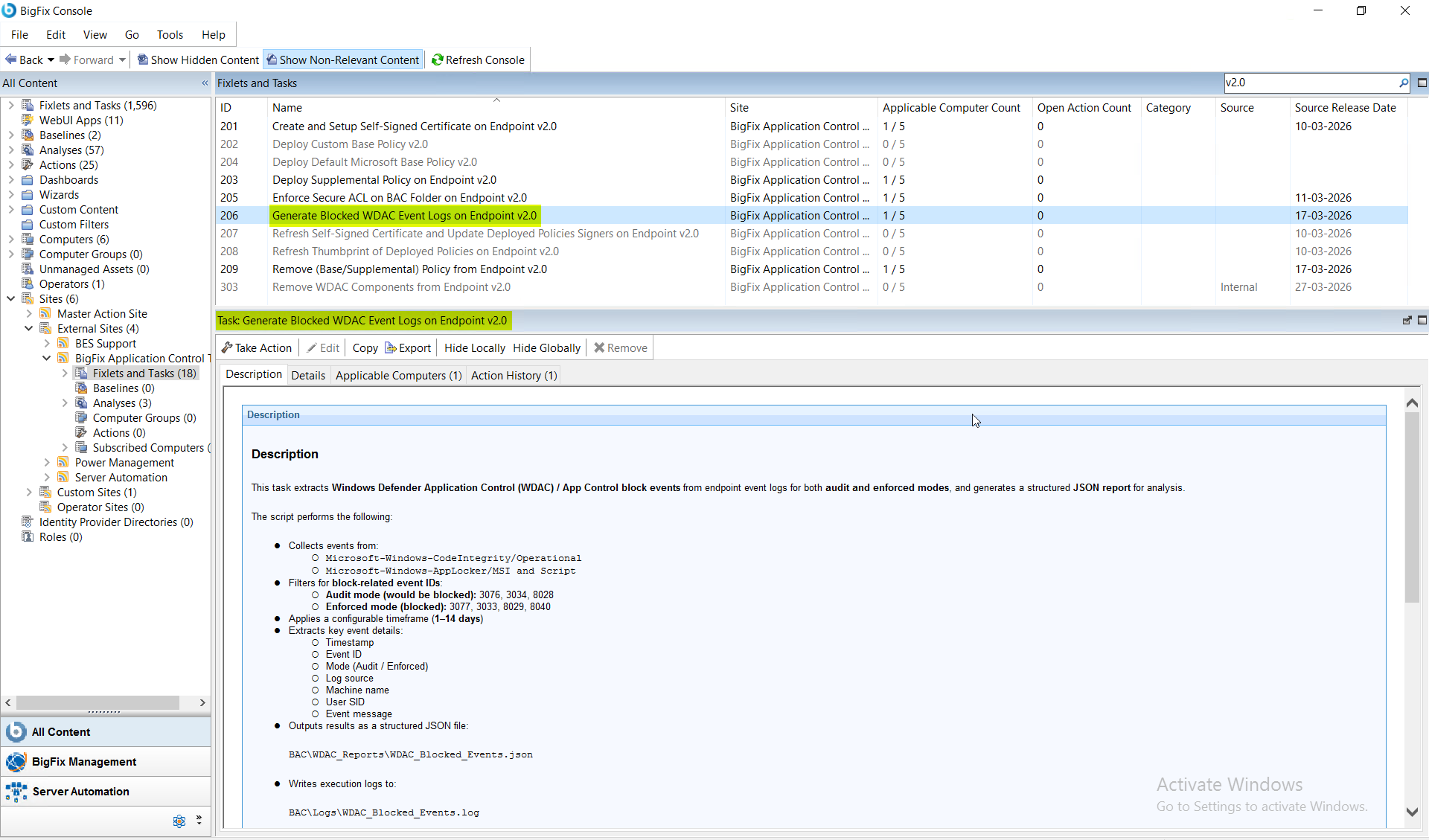
Task: Switch to the Action History tab
Action: tap(513, 376)
